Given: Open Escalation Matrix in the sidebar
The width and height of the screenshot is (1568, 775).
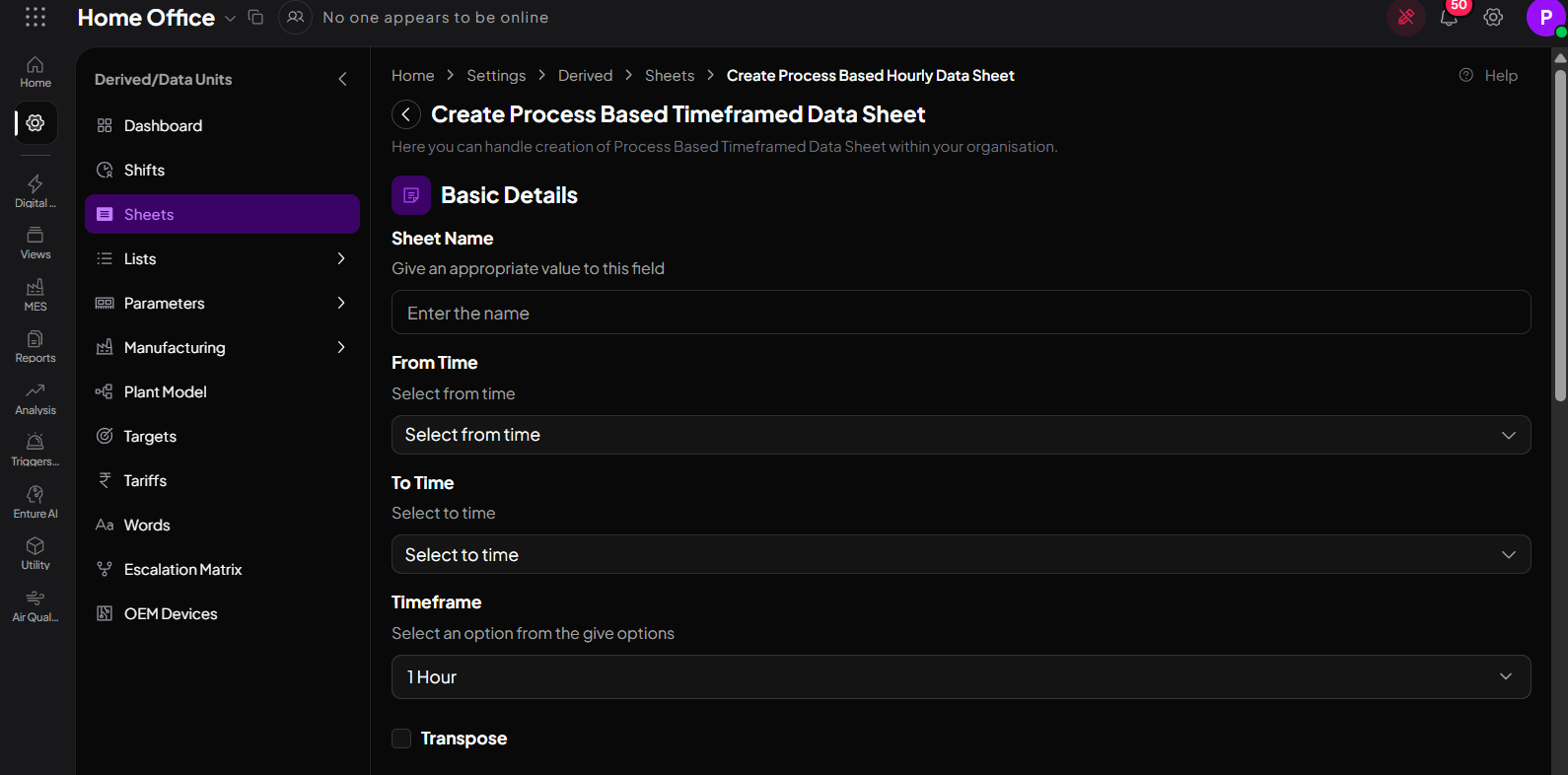Looking at the screenshot, I should (222, 569).
